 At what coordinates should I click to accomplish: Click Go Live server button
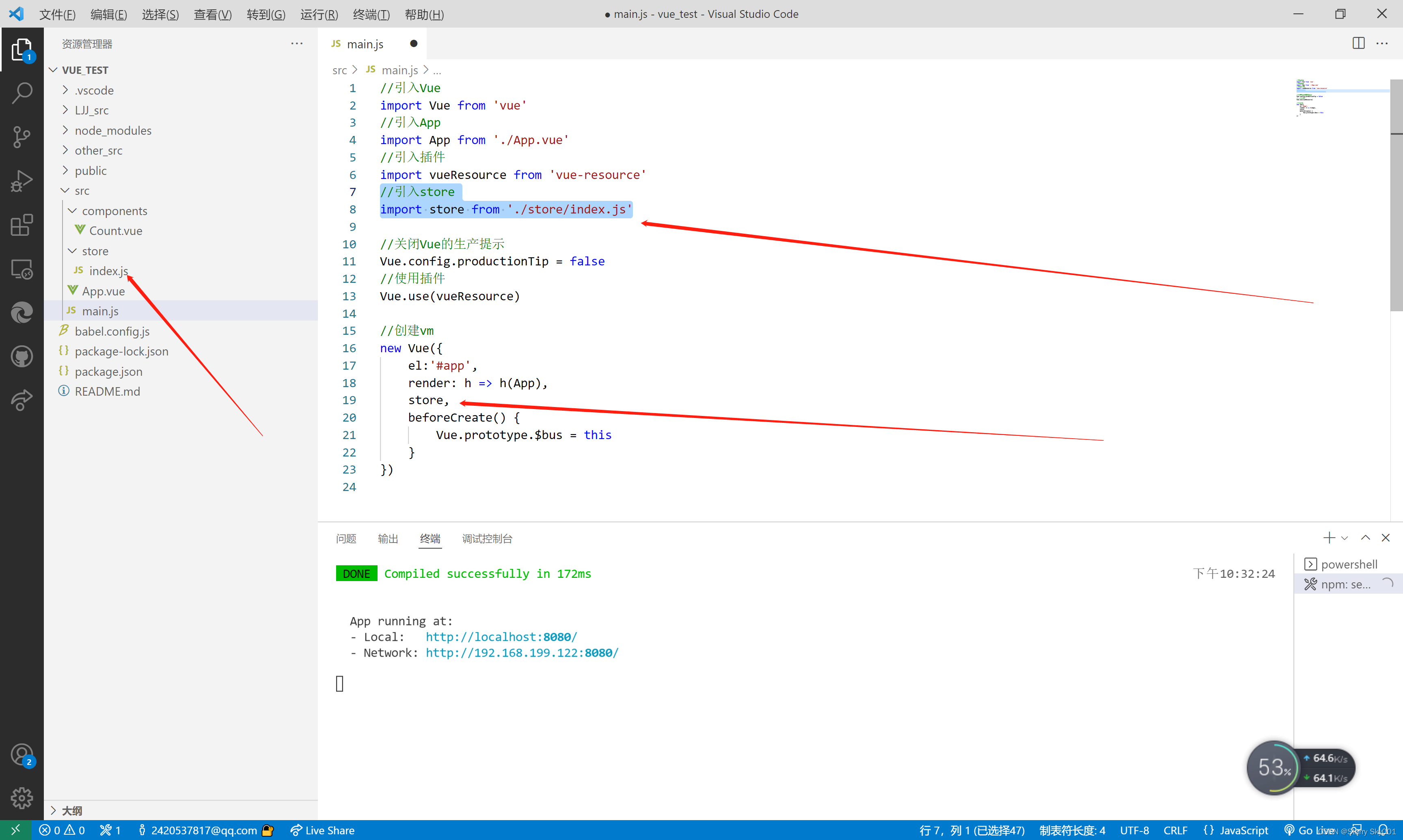click(x=1308, y=830)
